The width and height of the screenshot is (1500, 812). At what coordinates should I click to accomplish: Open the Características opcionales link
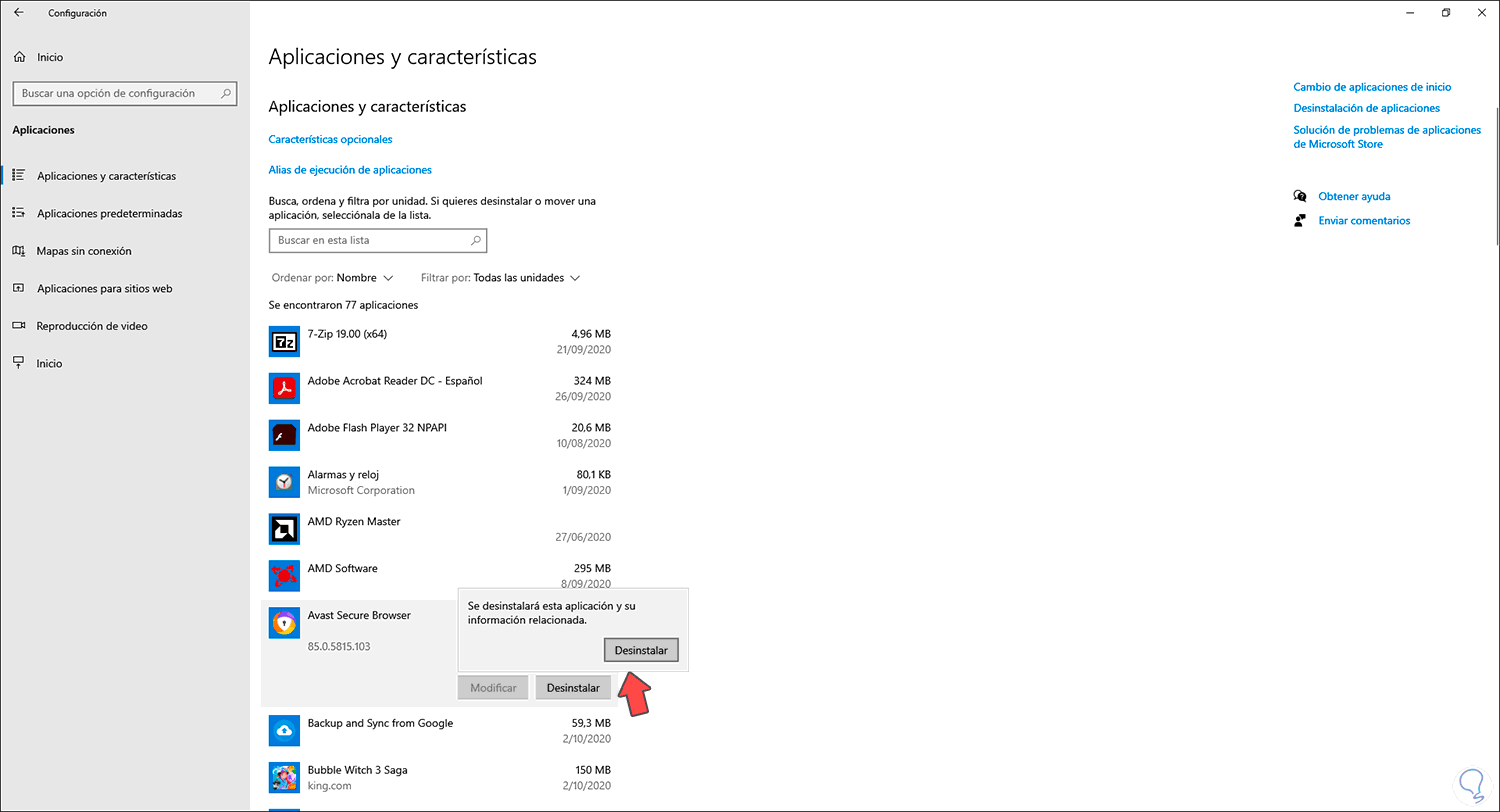click(x=329, y=139)
